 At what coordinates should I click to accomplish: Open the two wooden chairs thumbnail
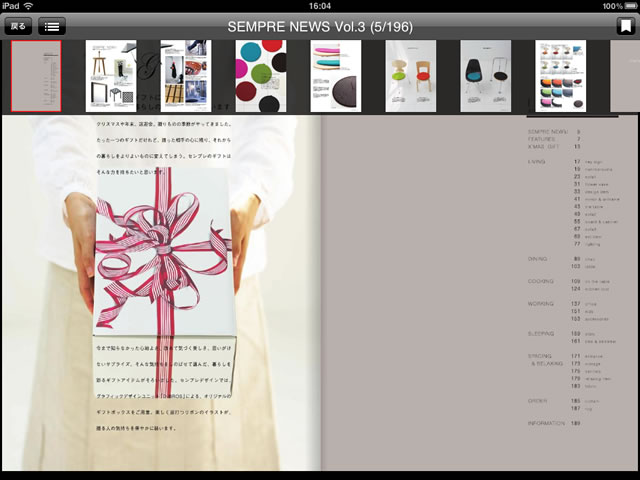click(411, 76)
